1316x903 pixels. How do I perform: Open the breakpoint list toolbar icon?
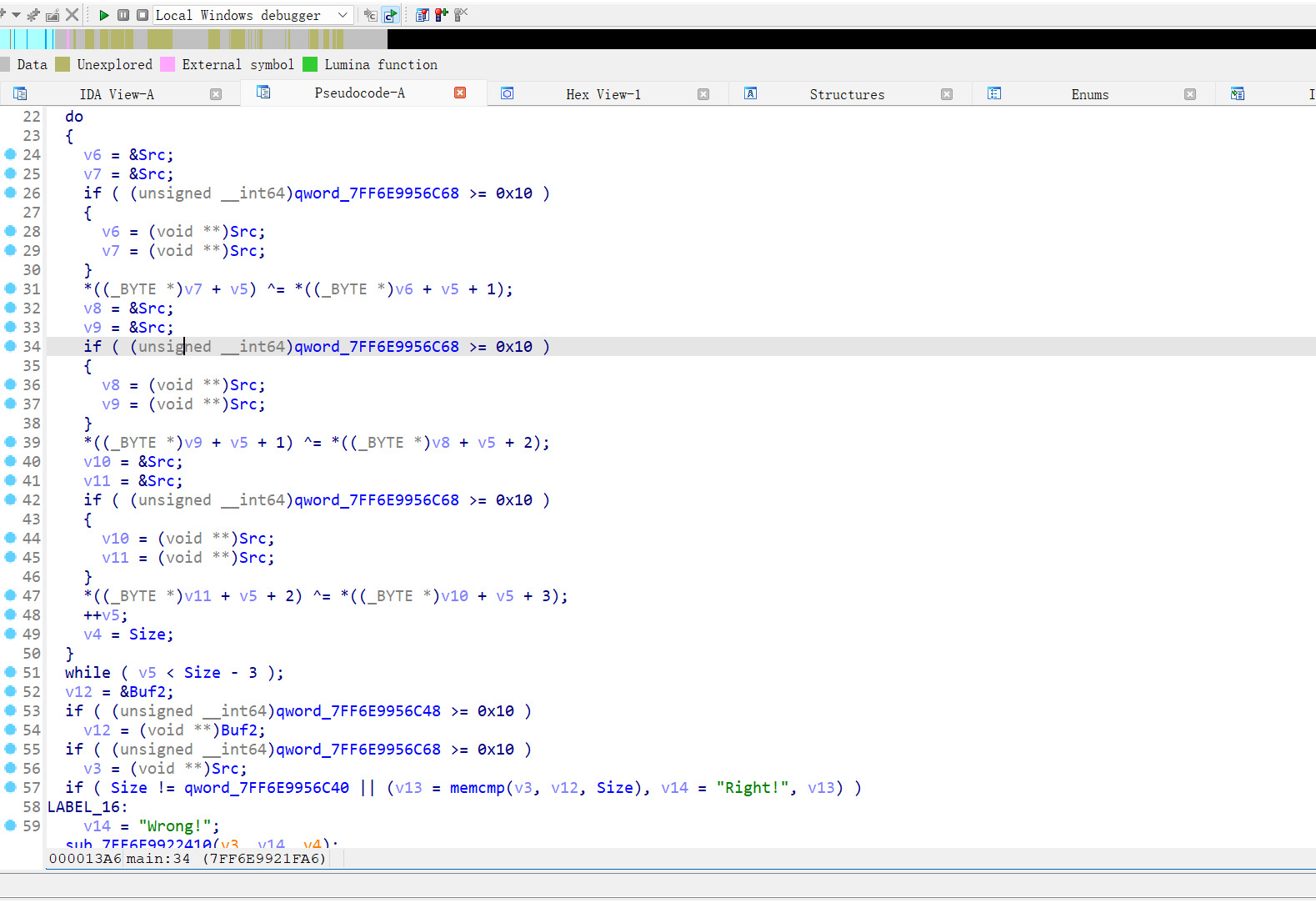tap(423, 15)
